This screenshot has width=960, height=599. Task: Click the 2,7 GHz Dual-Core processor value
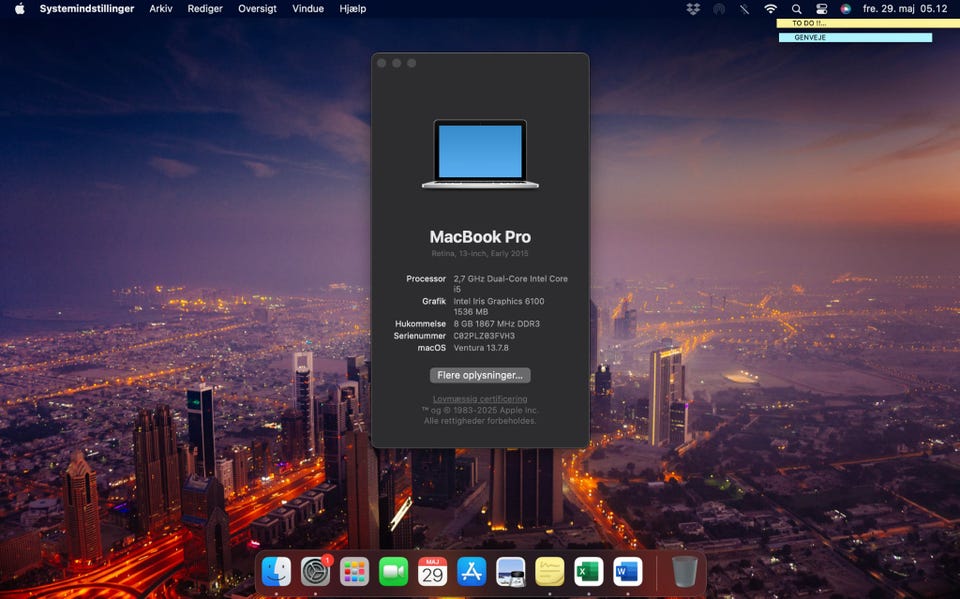coord(511,283)
